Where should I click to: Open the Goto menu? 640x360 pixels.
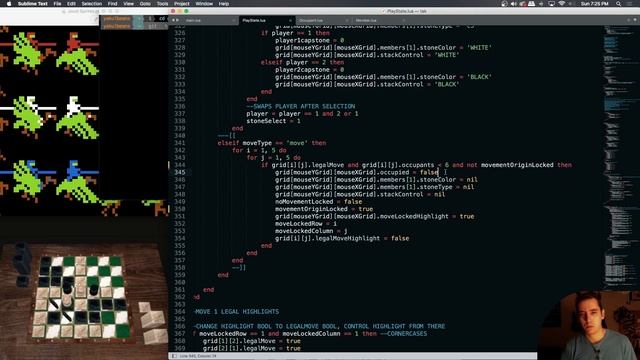145,4
